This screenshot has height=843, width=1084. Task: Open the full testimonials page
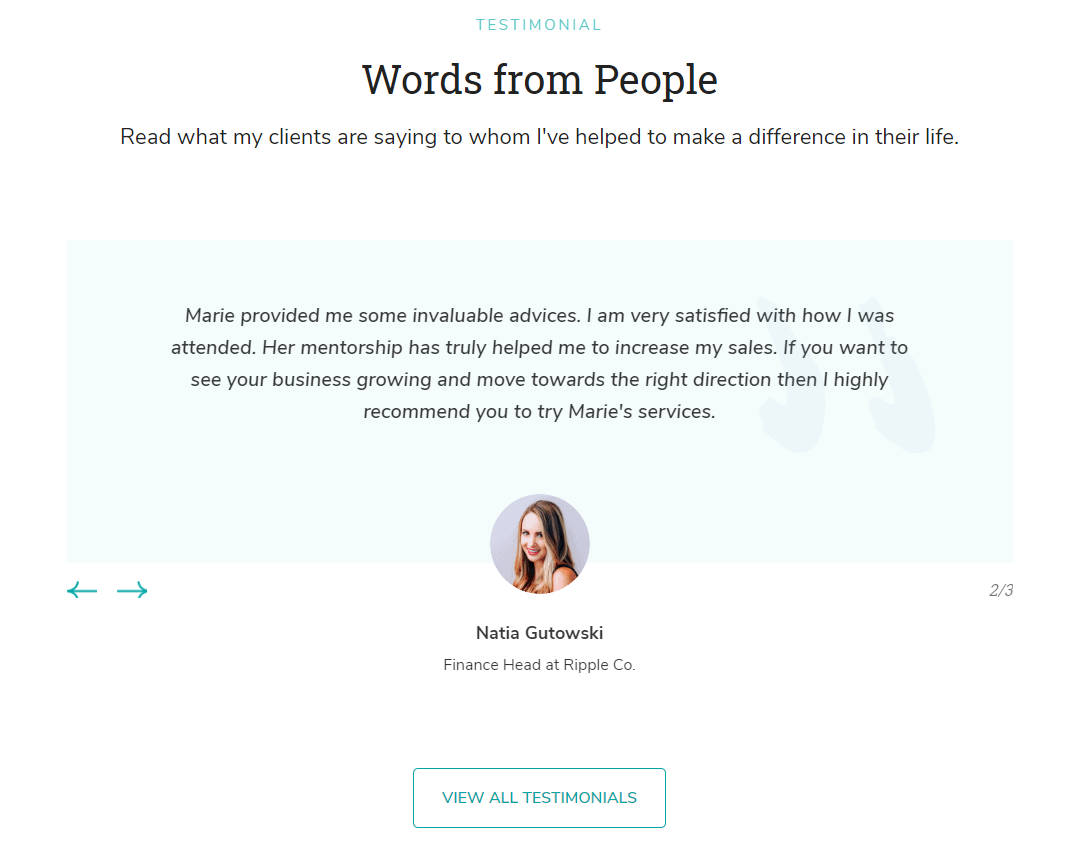click(x=539, y=797)
